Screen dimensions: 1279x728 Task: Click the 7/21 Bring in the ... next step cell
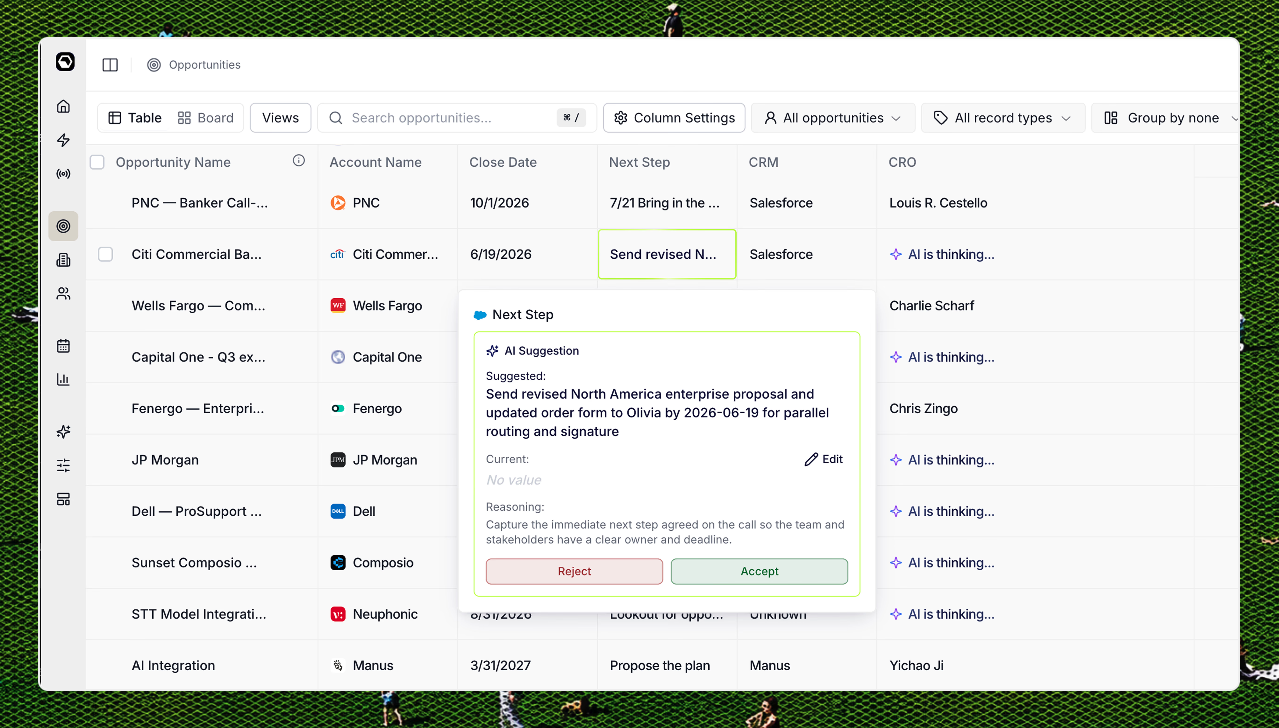665,203
